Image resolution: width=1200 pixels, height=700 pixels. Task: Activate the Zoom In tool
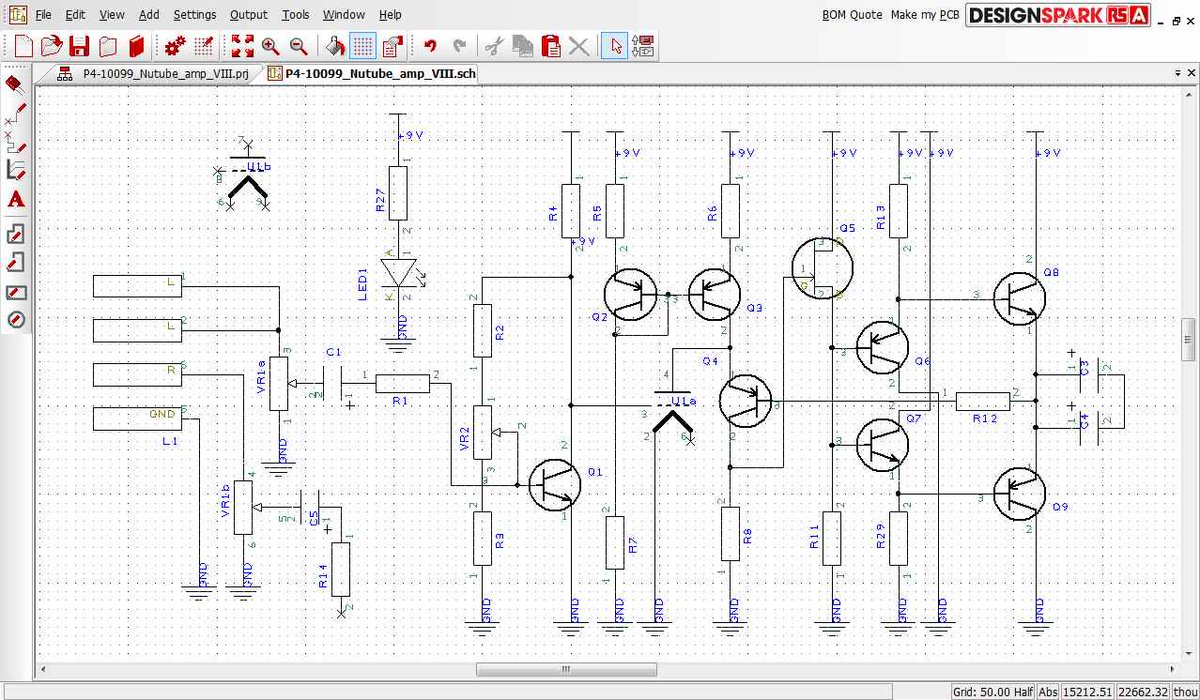coord(269,45)
